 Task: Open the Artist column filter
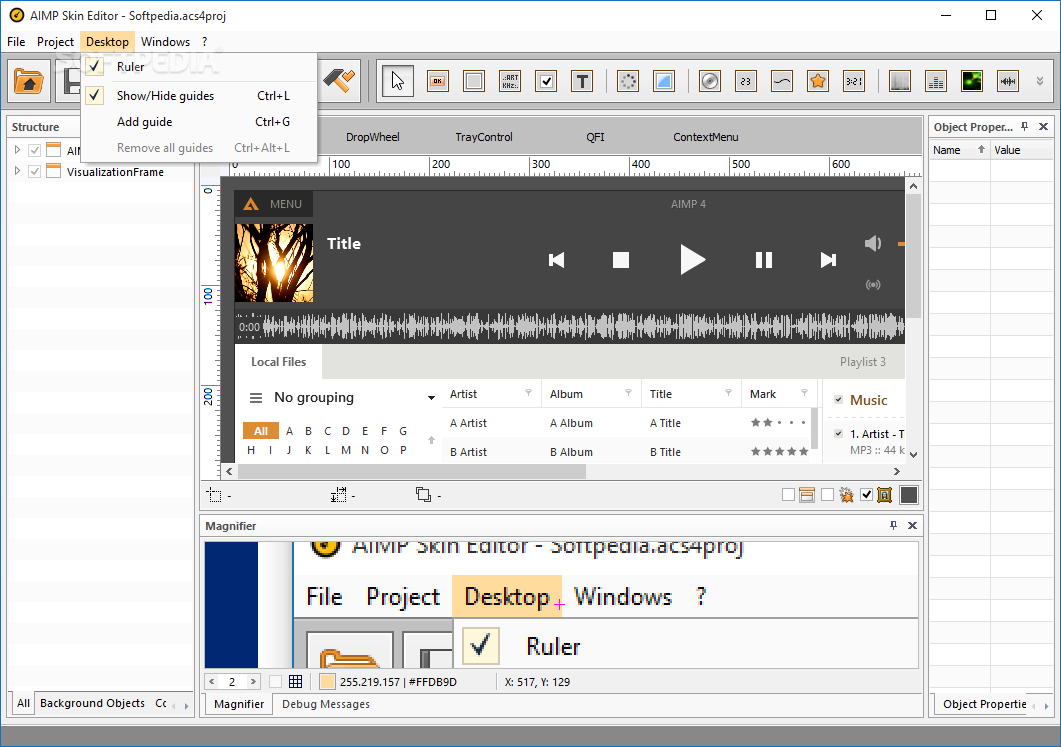pos(528,393)
